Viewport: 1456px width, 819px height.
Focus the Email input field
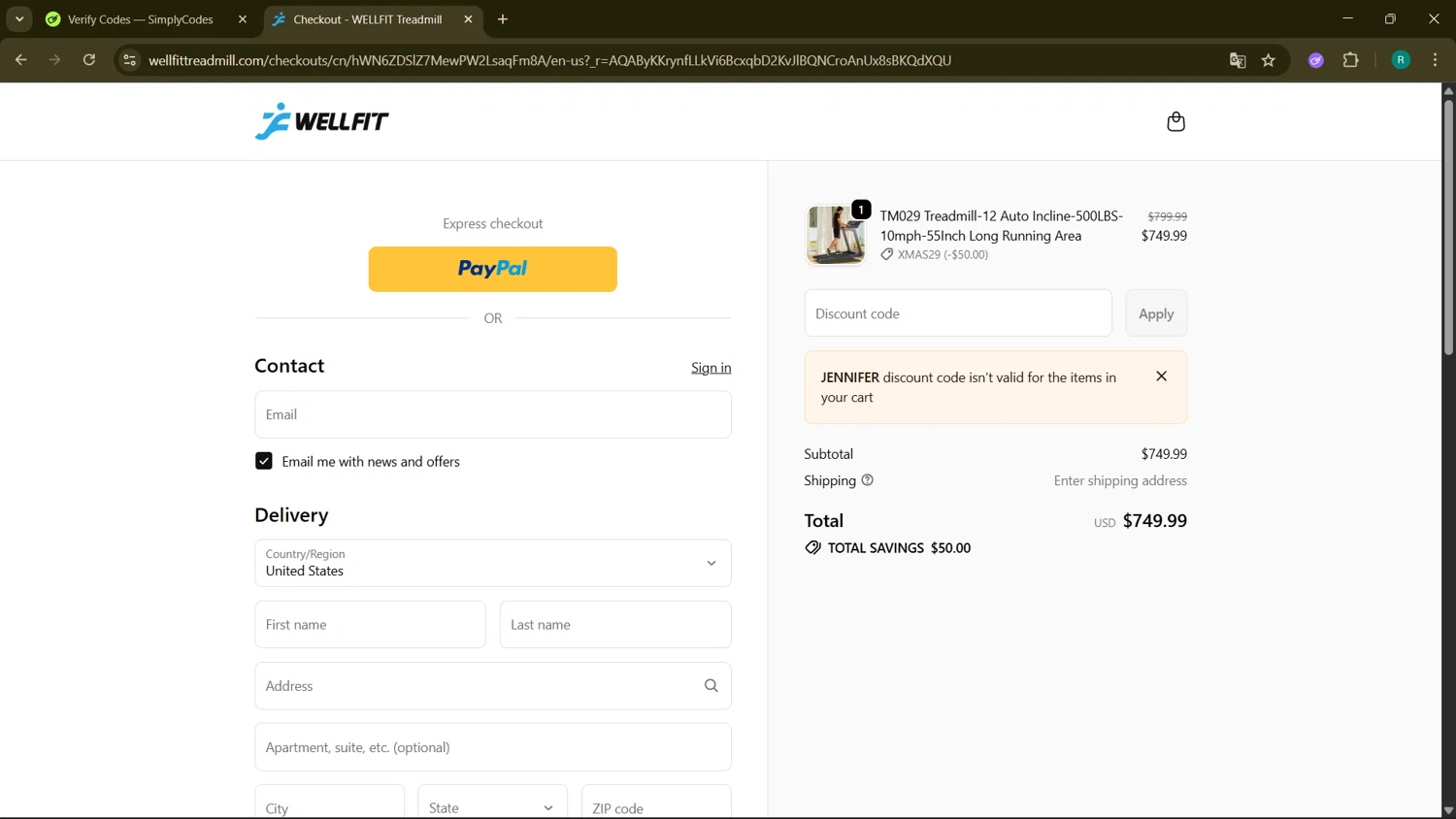click(x=493, y=414)
